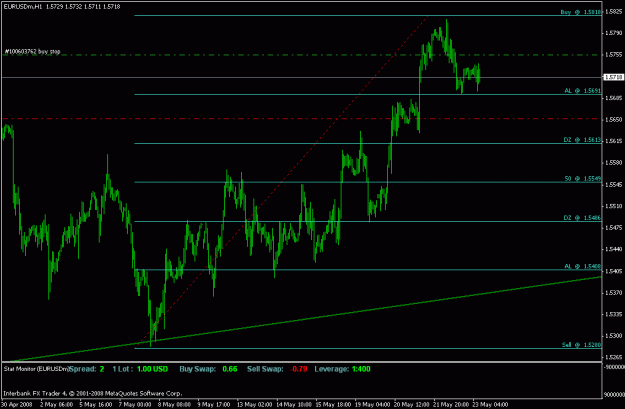
Task: Click 1.5475 on the price axis
Action: (614, 228)
